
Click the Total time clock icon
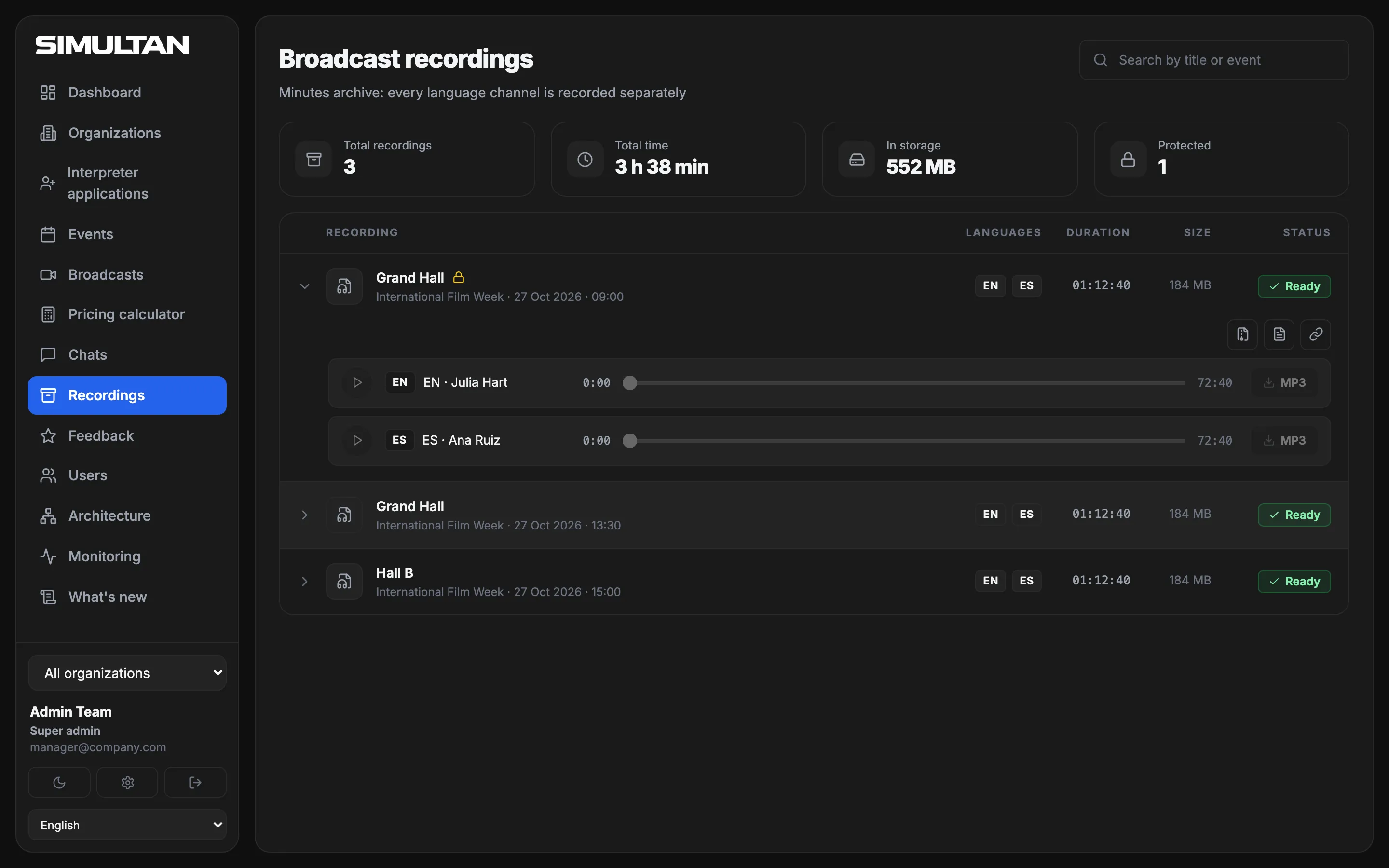pyautogui.click(x=585, y=159)
